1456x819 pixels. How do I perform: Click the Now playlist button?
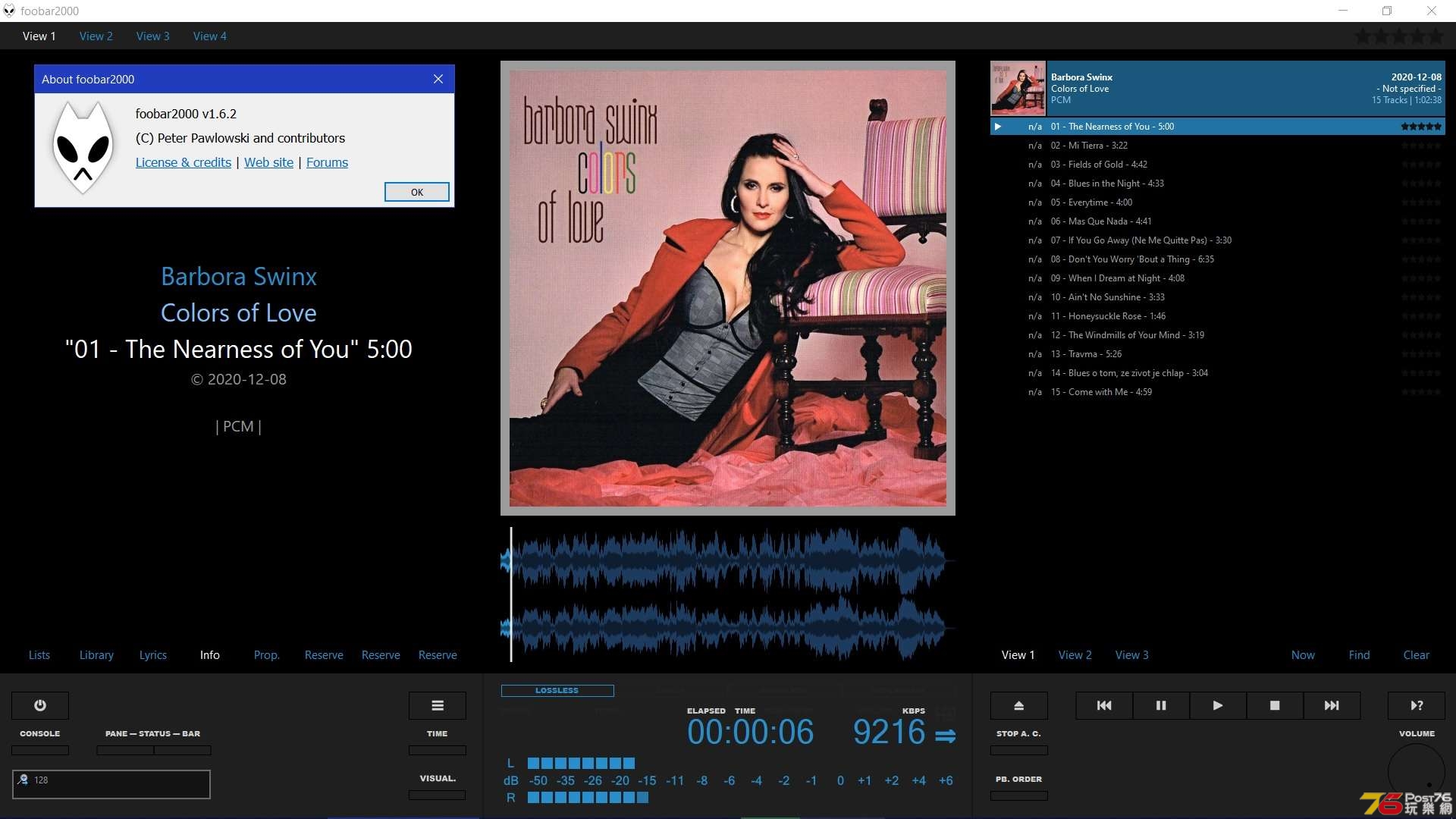click(x=1303, y=655)
